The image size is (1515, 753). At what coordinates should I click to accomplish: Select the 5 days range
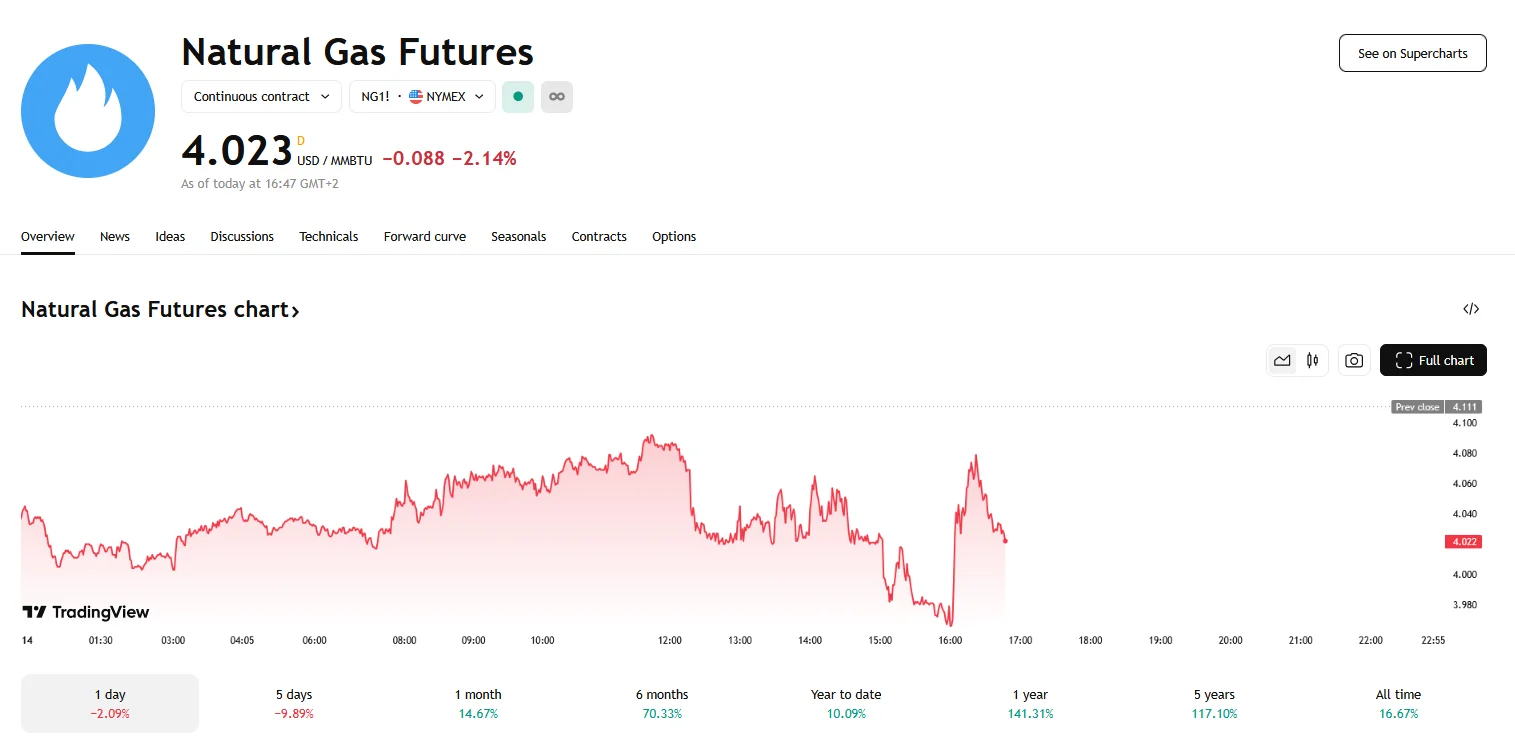[294, 703]
